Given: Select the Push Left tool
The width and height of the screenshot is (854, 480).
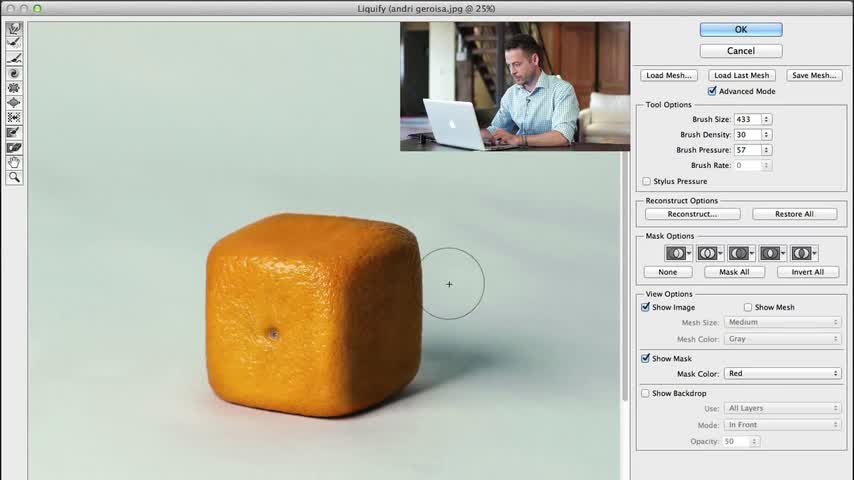Looking at the screenshot, I should tap(14, 118).
